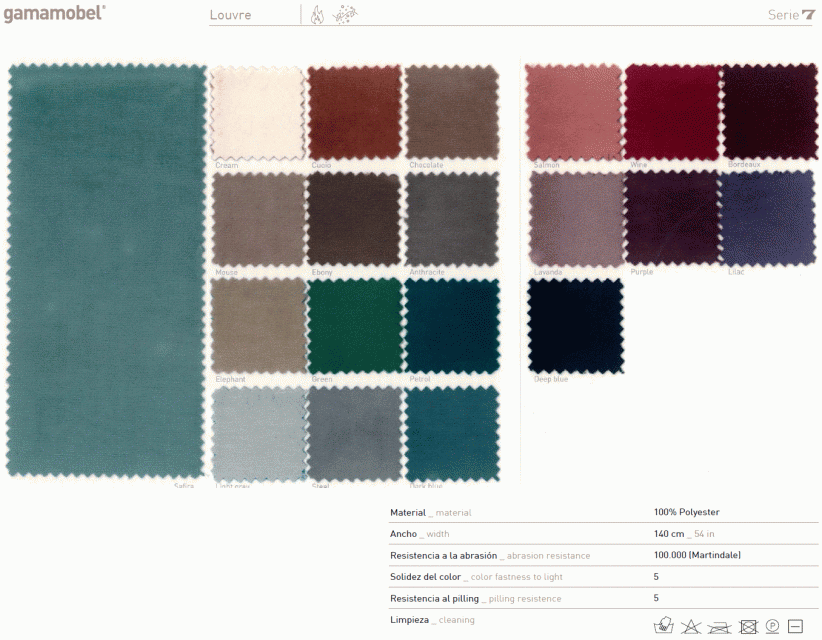Click the dry flat square icon
This screenshot has height=640, width=822.
click(x=796, y=626)
